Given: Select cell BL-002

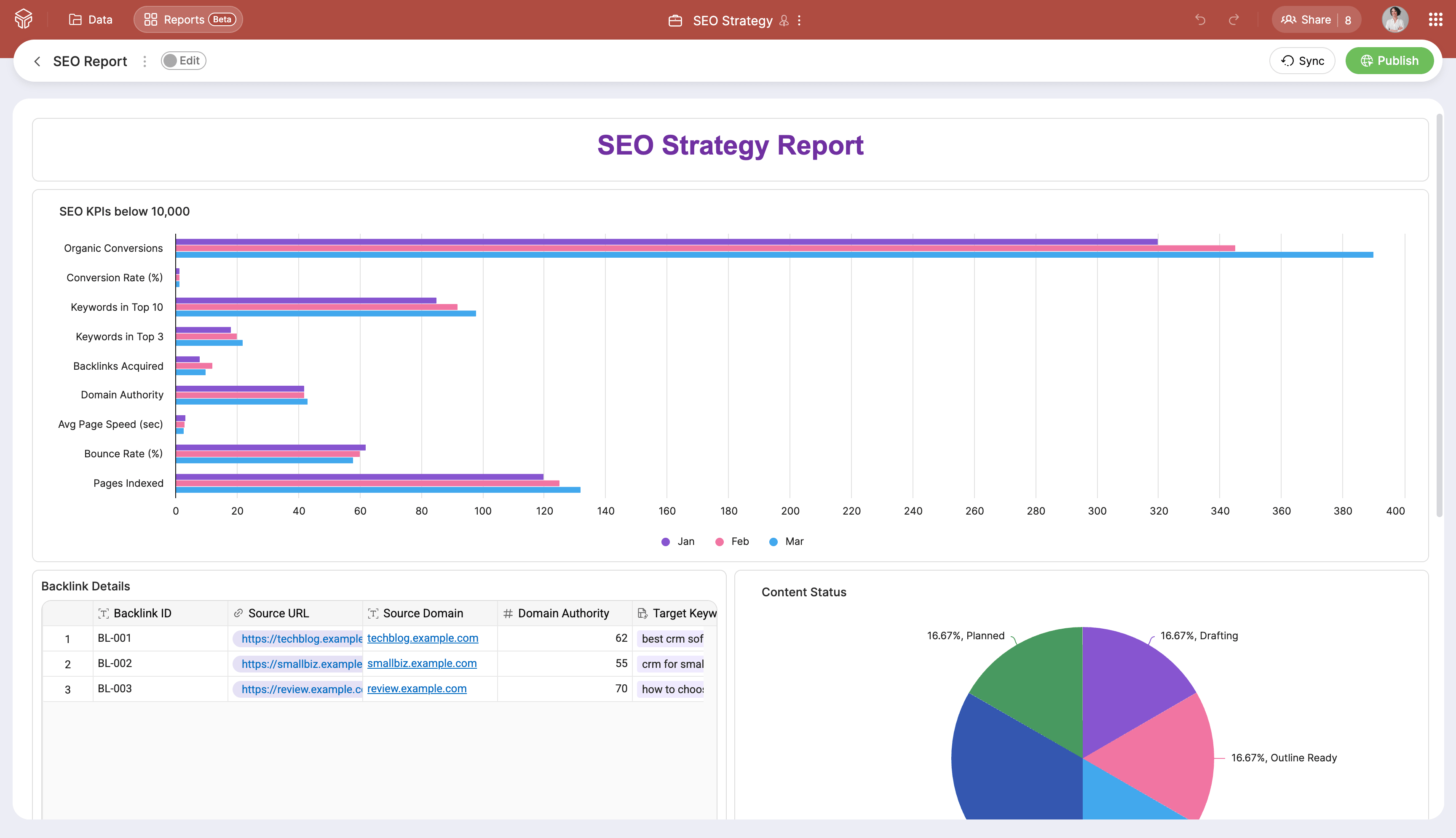Looking at the screenshot, I should 160,664.
